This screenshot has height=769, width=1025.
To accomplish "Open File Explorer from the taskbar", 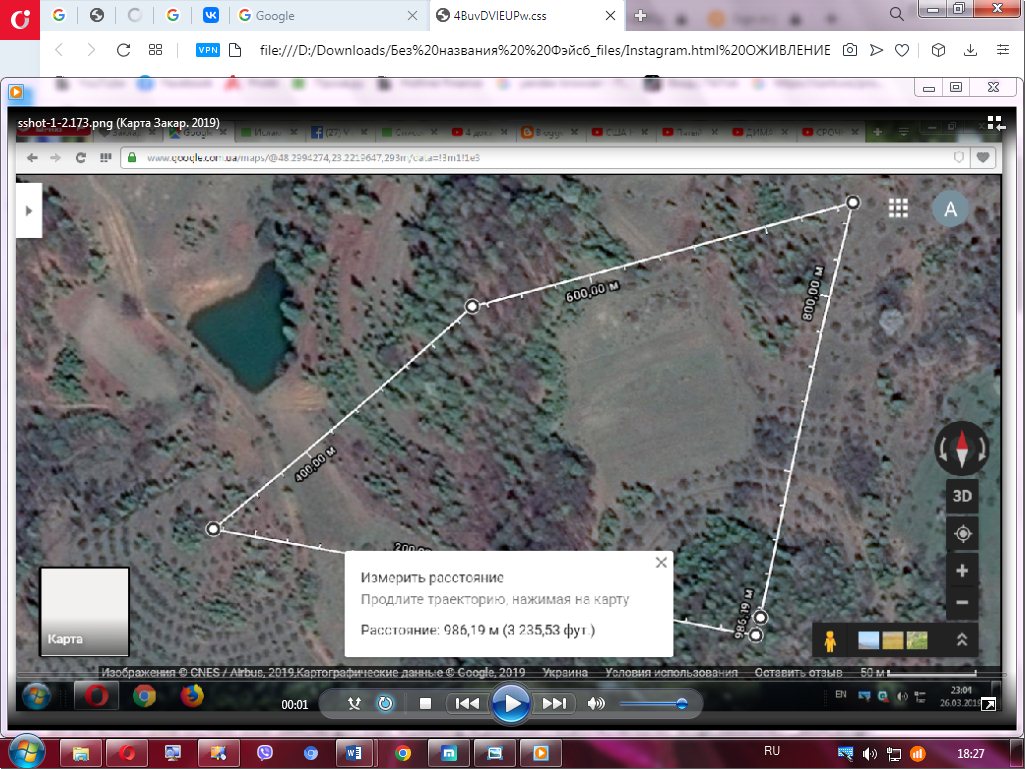I will [x=81, y=753].
